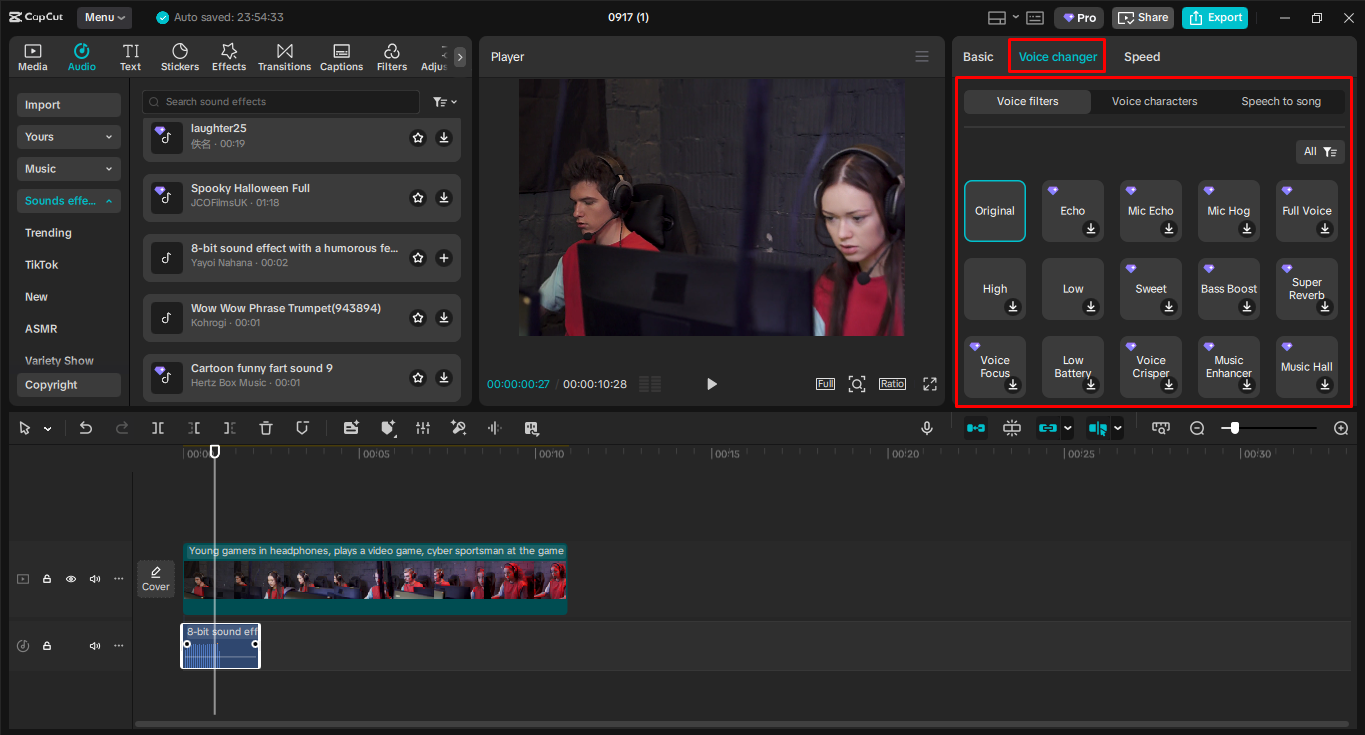
Task: Open the Transitions panel
Action: [284, 56]
